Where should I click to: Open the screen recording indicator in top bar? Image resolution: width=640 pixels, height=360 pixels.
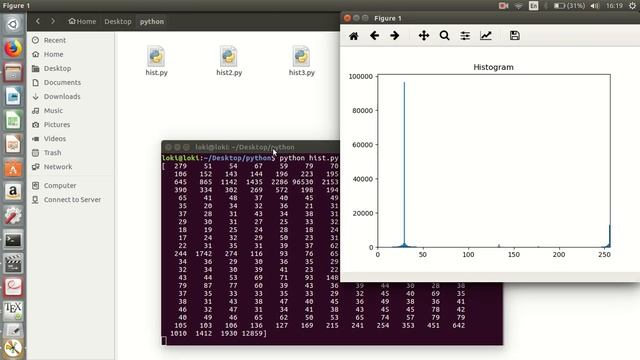503,6
